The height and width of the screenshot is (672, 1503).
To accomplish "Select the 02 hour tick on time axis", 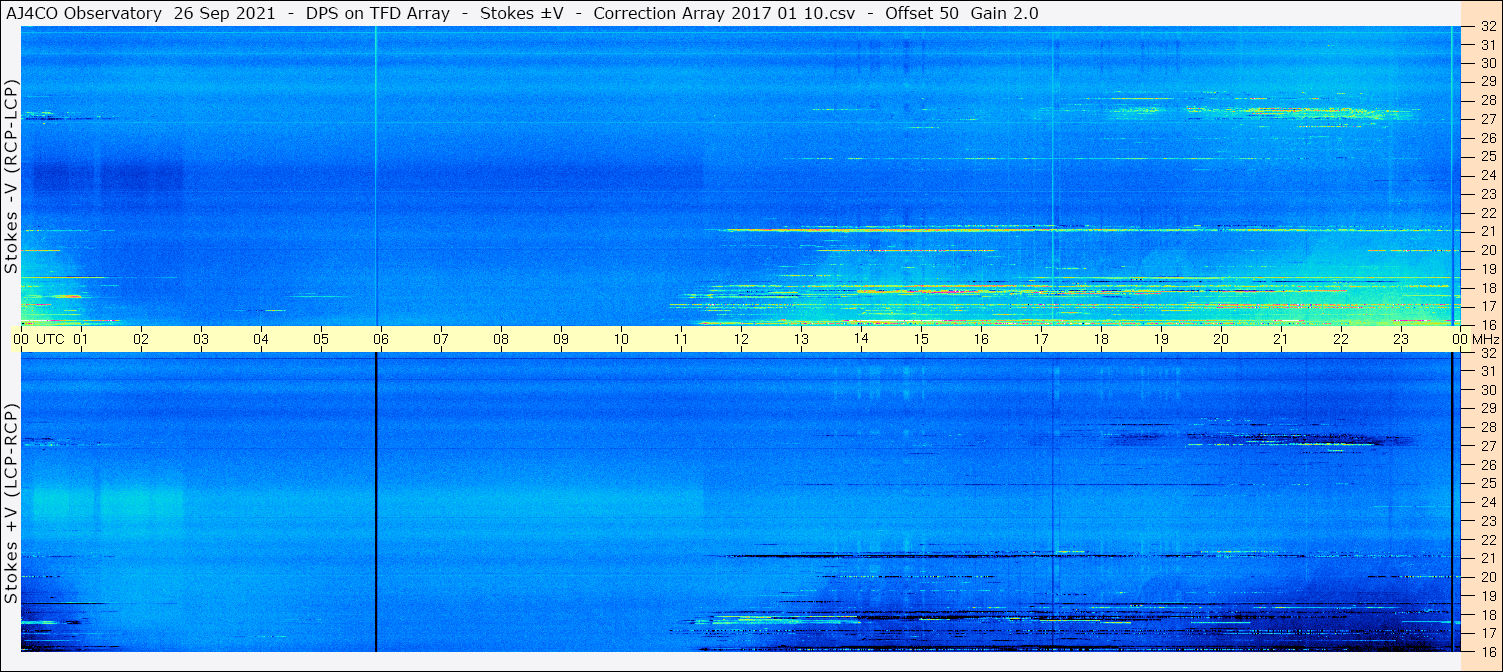I will coord(141,339).
